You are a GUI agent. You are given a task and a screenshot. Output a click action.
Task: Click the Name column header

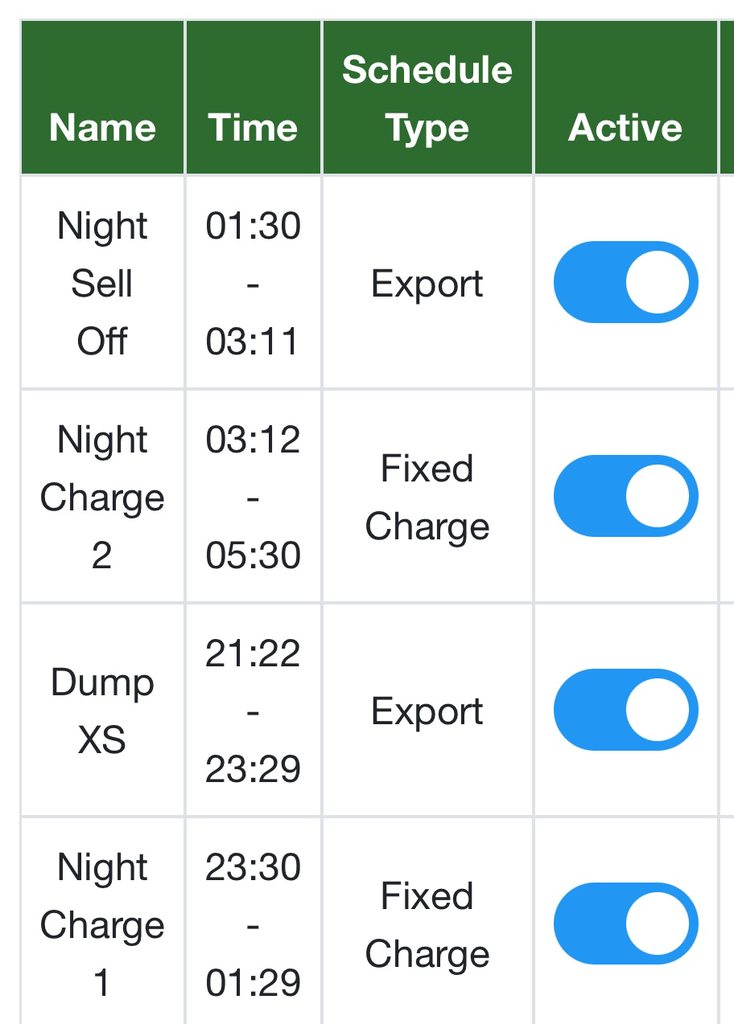(x=102, y=128)
